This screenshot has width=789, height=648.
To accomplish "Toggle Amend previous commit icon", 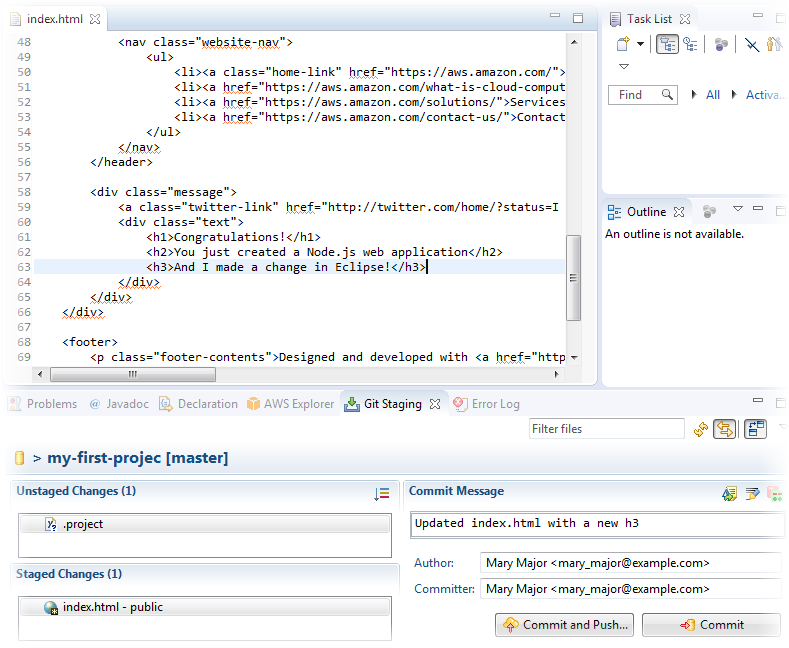I will 730,494.
